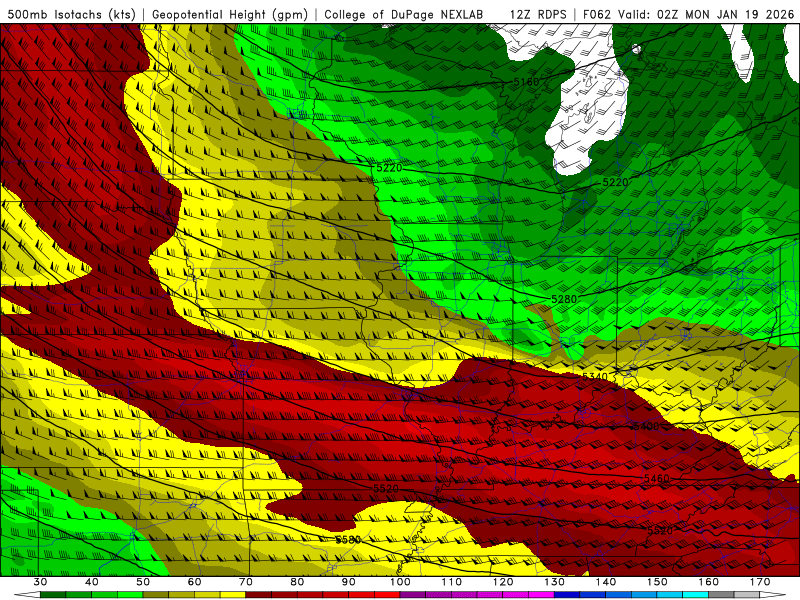This screenshot has height=600, width=800.
Task: Click the 170 value on the color scale
Action: point(760,582)
